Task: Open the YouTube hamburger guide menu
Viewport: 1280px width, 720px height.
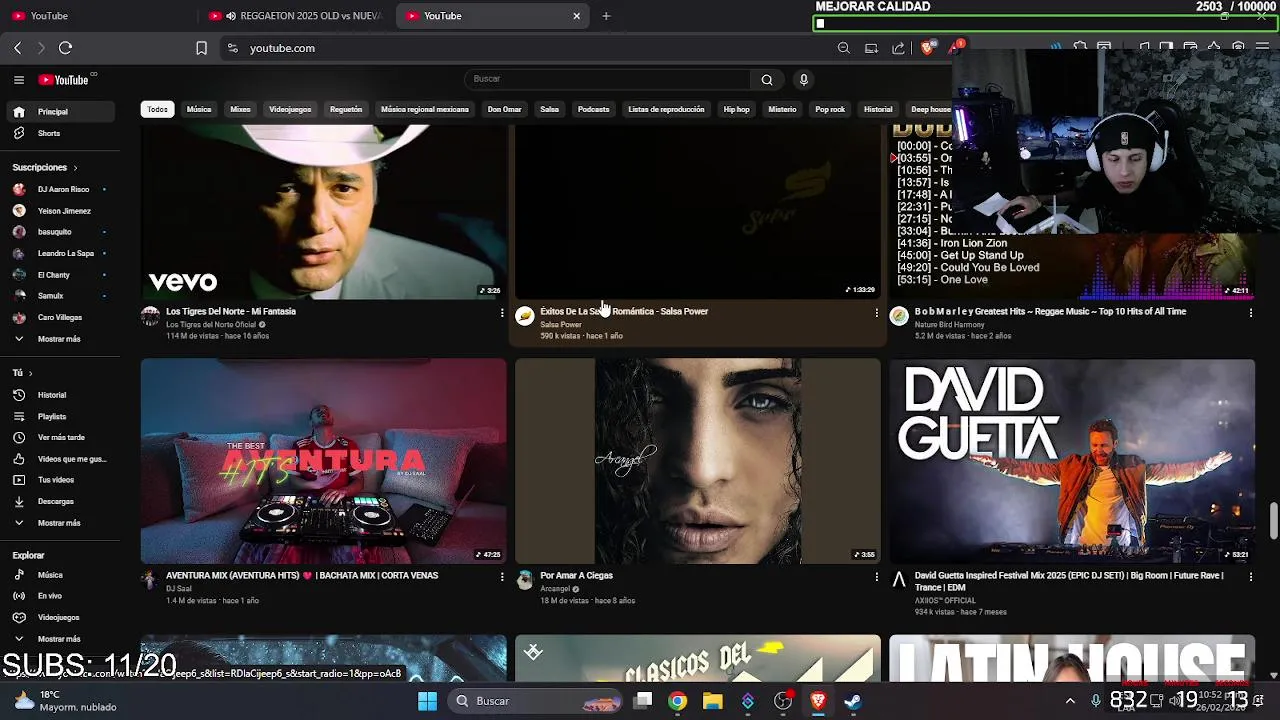Action: (x=19, y=80)
